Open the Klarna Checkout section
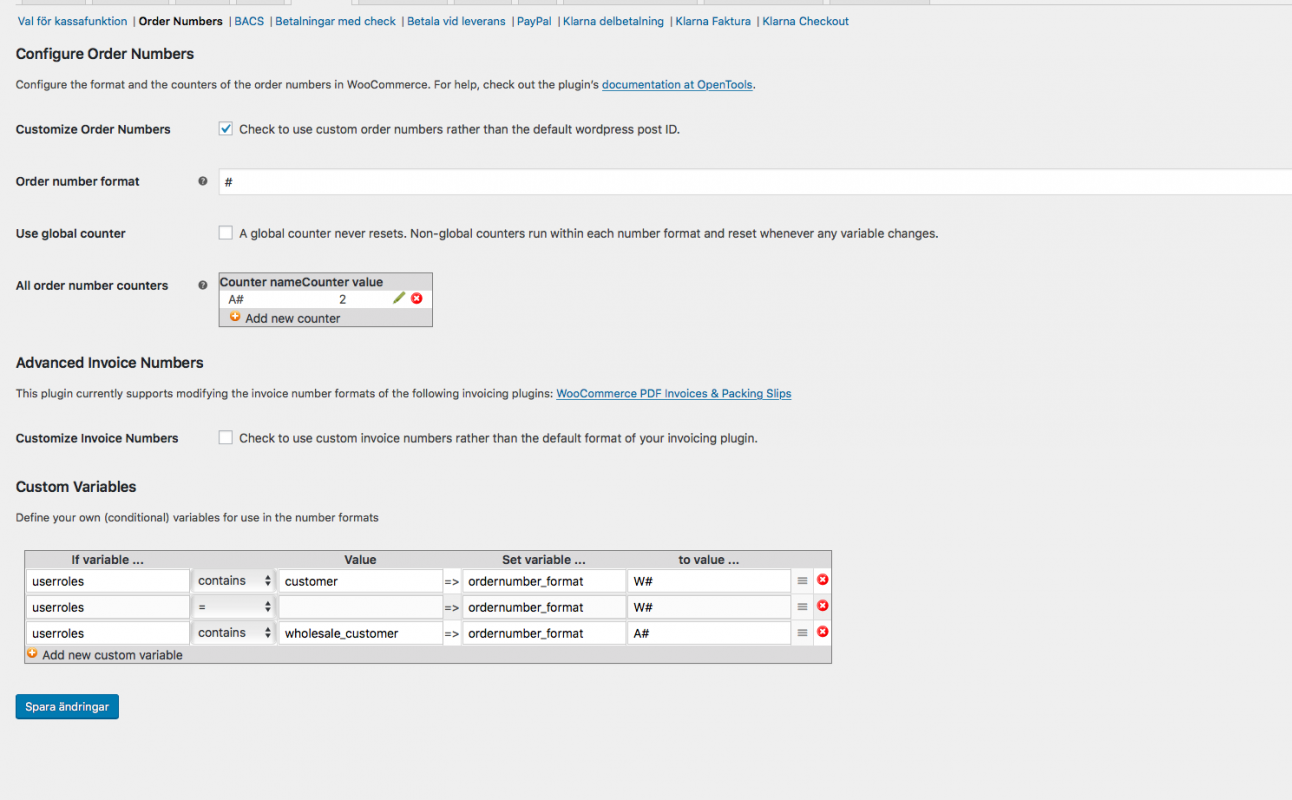This screenshot has width=1292, height=800. 805,21
